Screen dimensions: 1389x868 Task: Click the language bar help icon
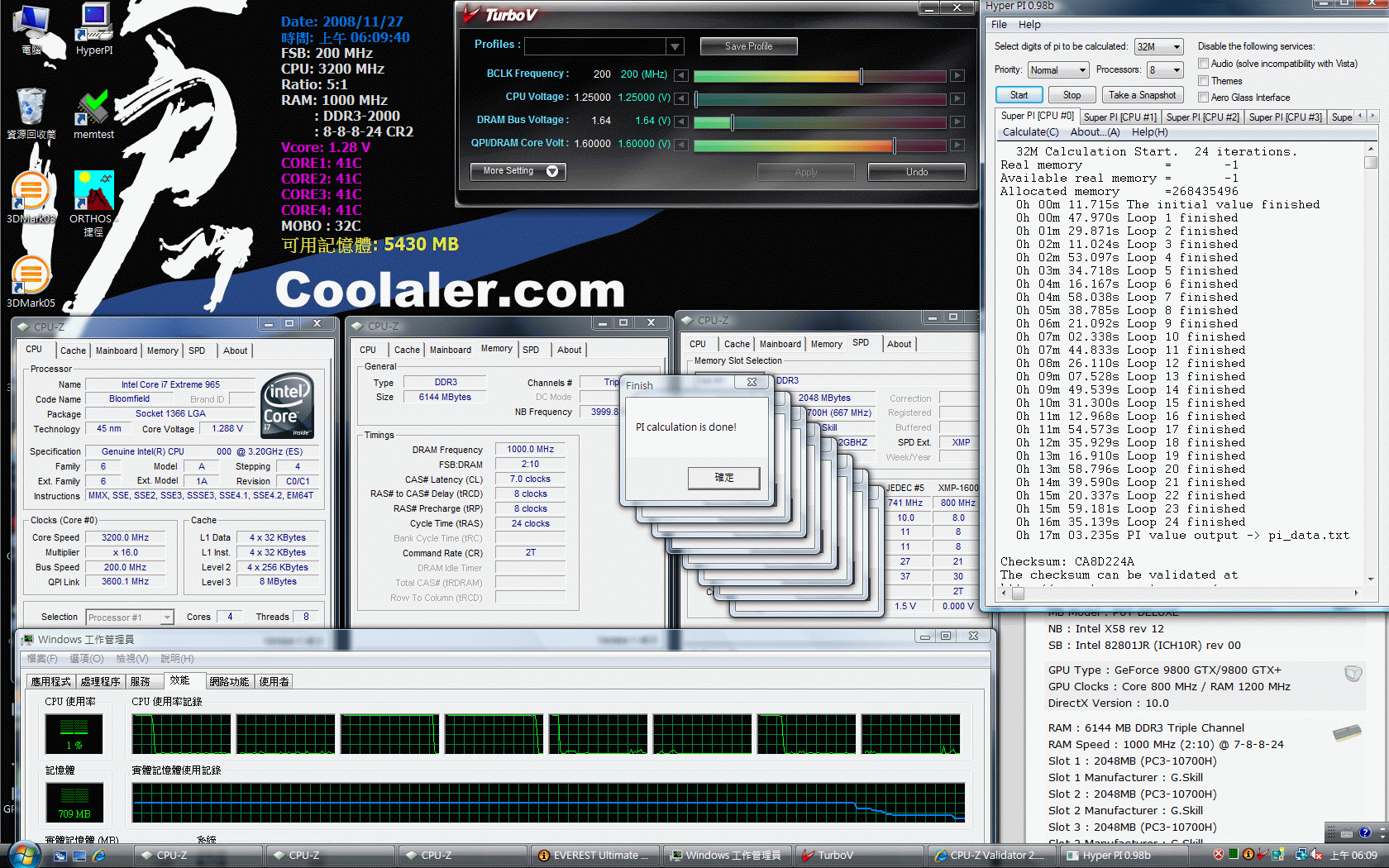pos(1365,832)
